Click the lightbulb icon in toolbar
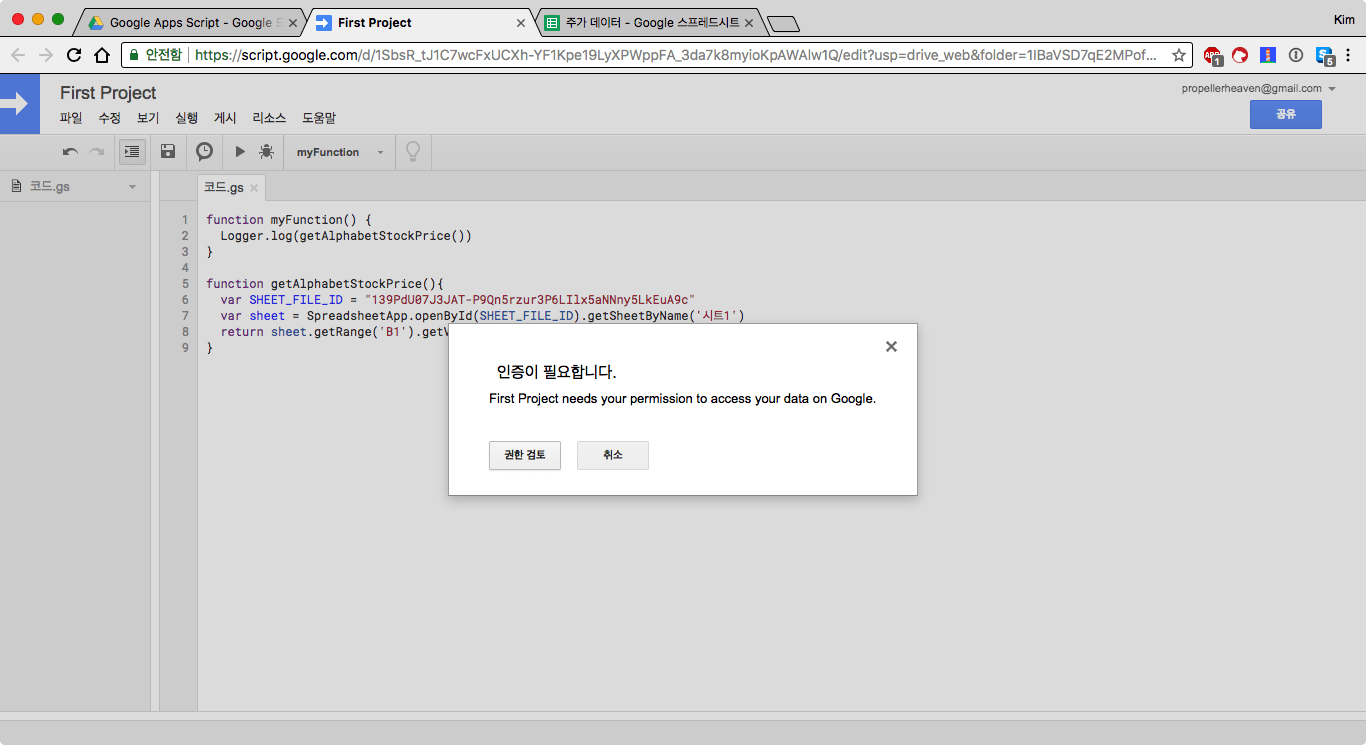Screen dimensions: 1366x745 coord(411,152)
